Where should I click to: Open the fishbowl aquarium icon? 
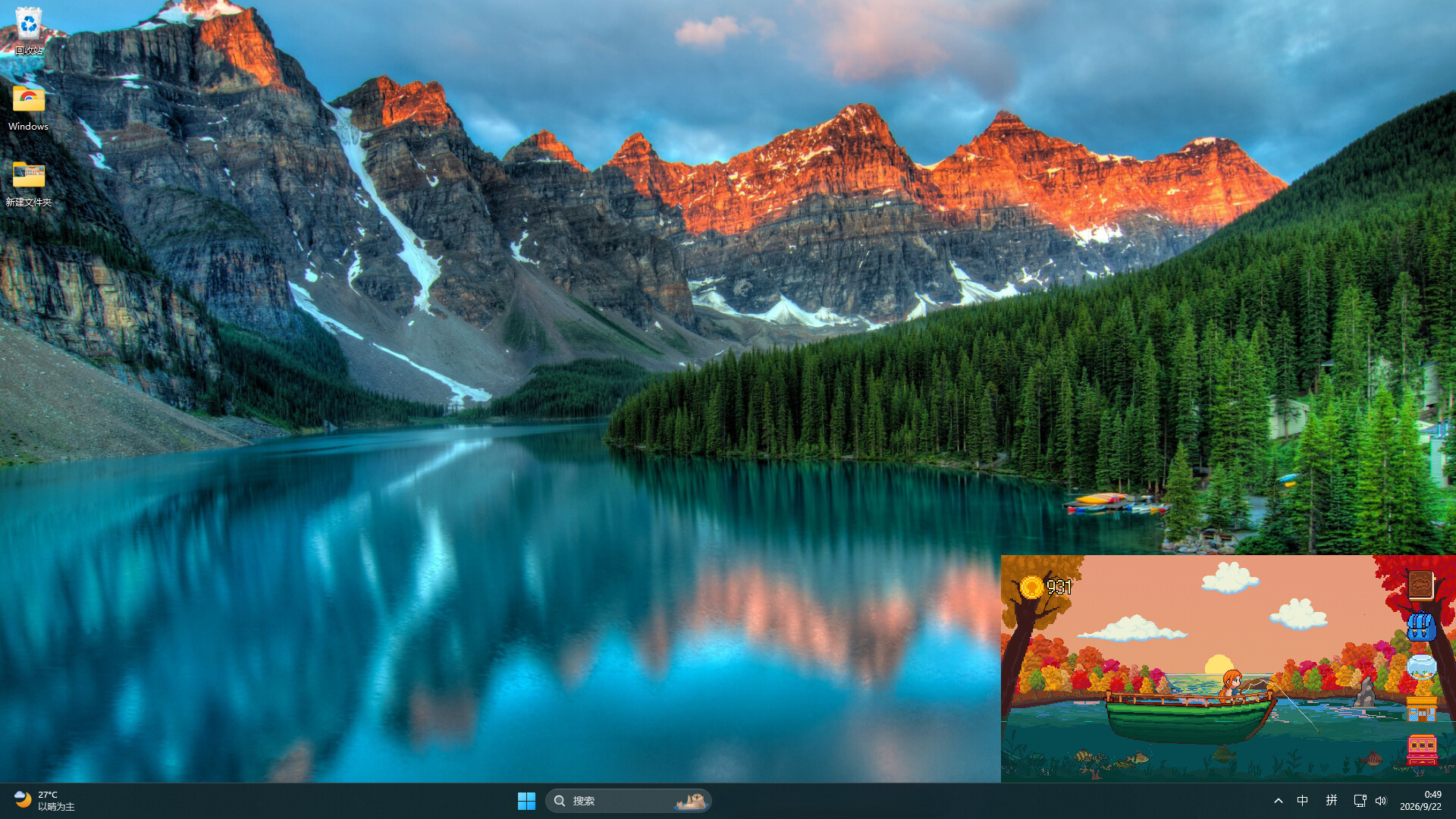point(1421,667)
